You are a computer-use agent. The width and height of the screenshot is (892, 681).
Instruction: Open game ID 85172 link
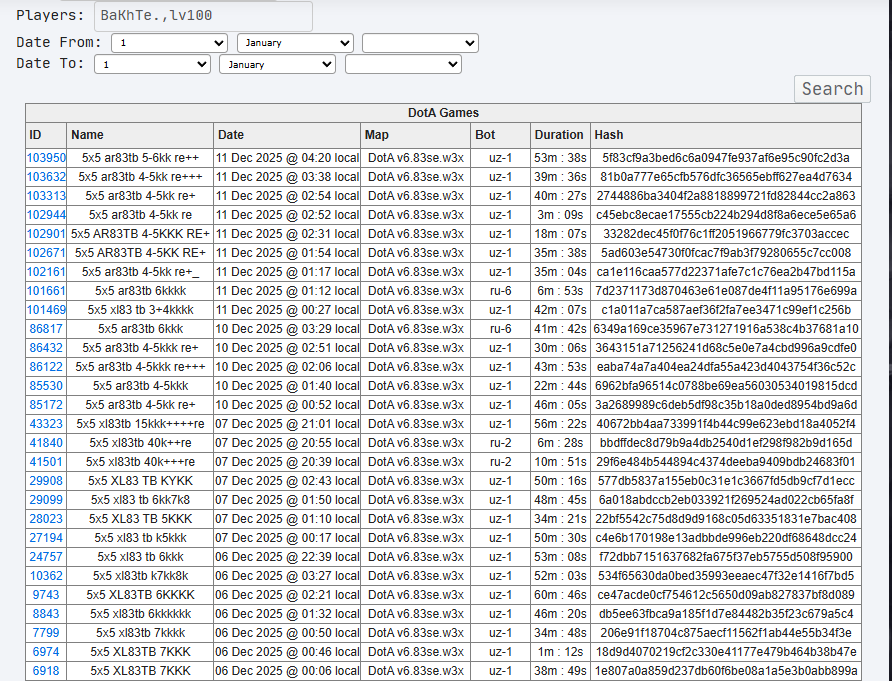point(46,405)
